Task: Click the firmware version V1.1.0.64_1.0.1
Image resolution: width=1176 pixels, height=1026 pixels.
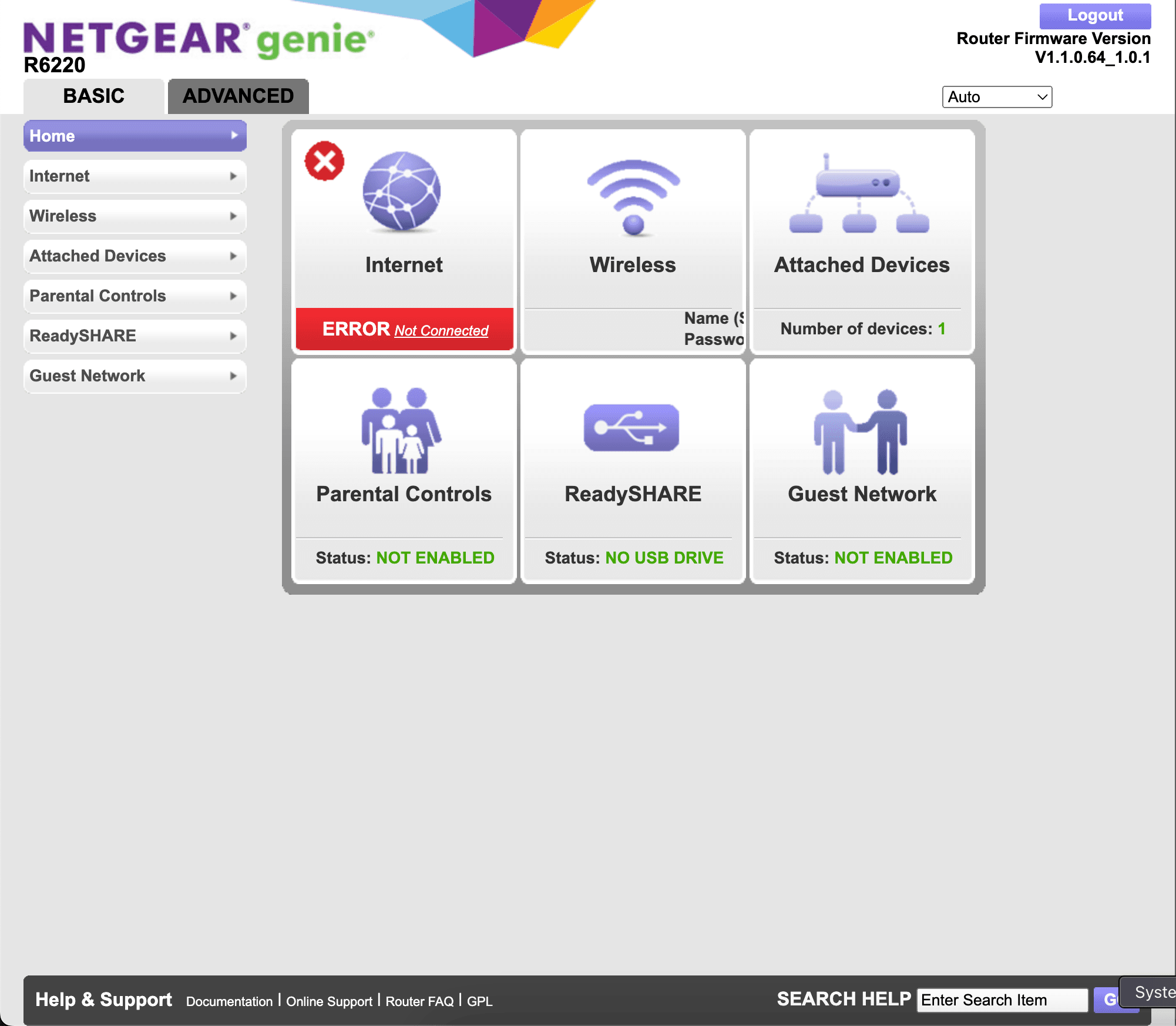Action: pos(1093,58)
